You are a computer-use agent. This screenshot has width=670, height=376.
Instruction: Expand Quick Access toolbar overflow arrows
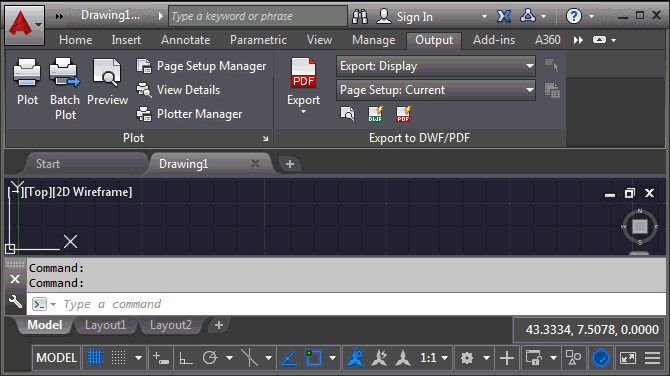(x=59, y=16)
